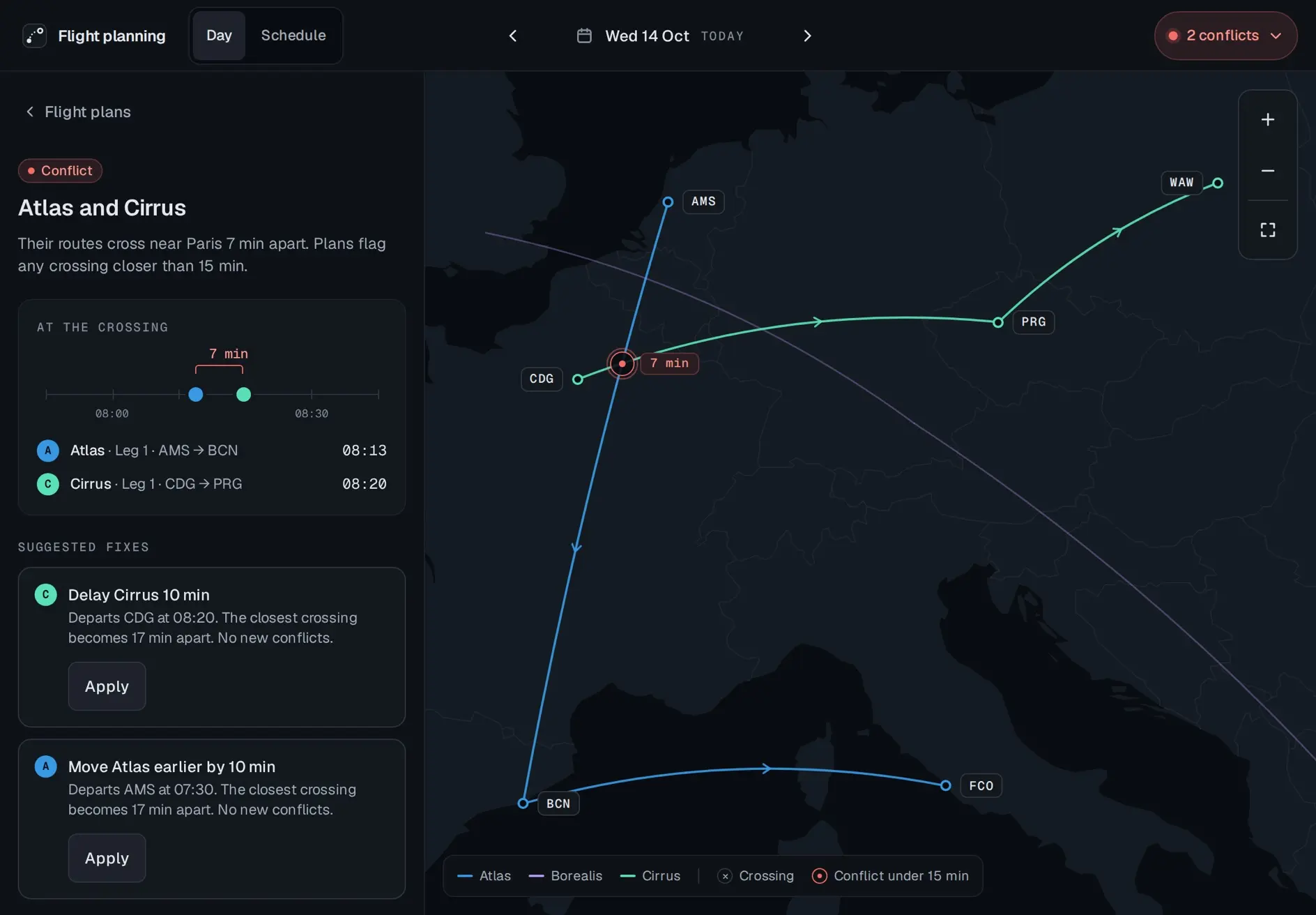The image size is (1316, 915).
Task: Click the blue Atlas dot on timeline
Action: [196, 395]
